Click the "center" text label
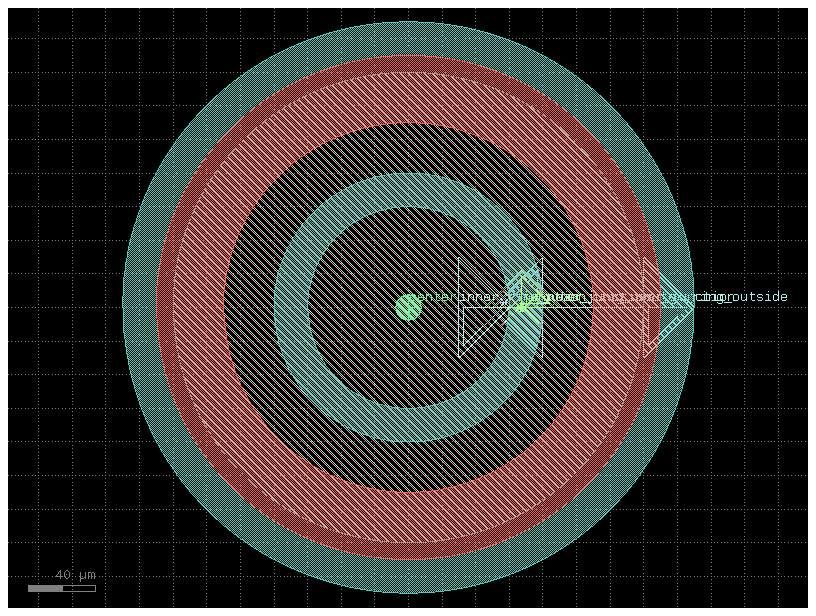 pyautogui.click(x=432, y=297)
